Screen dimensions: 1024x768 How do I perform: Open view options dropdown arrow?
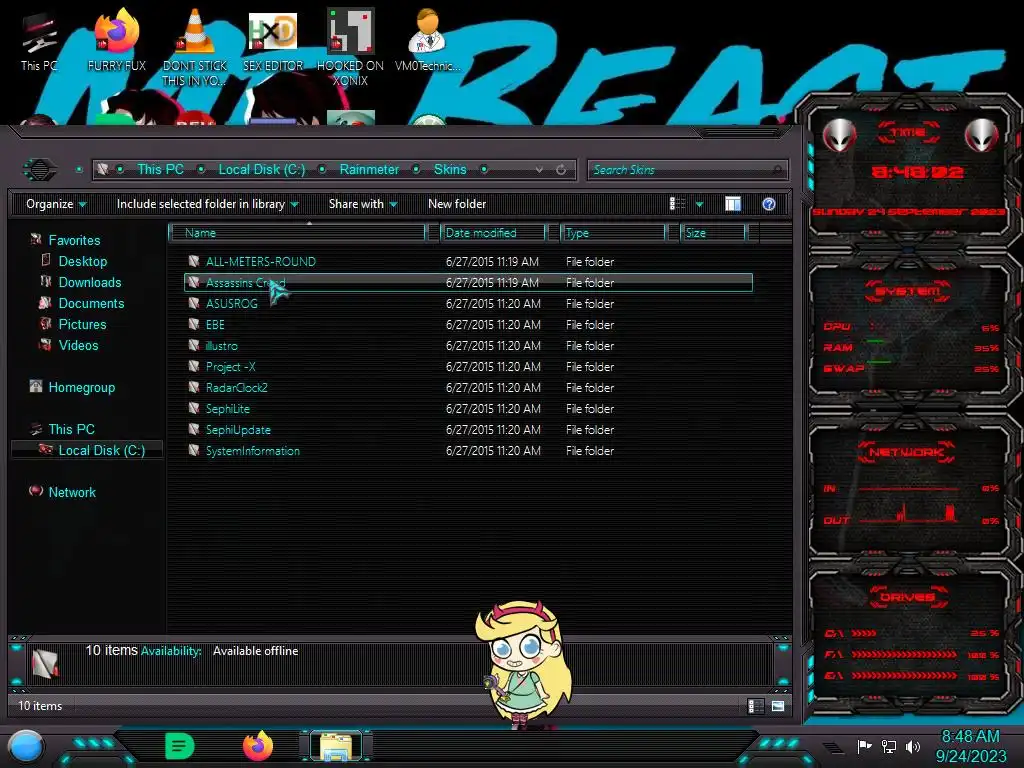tap(699, 204)
